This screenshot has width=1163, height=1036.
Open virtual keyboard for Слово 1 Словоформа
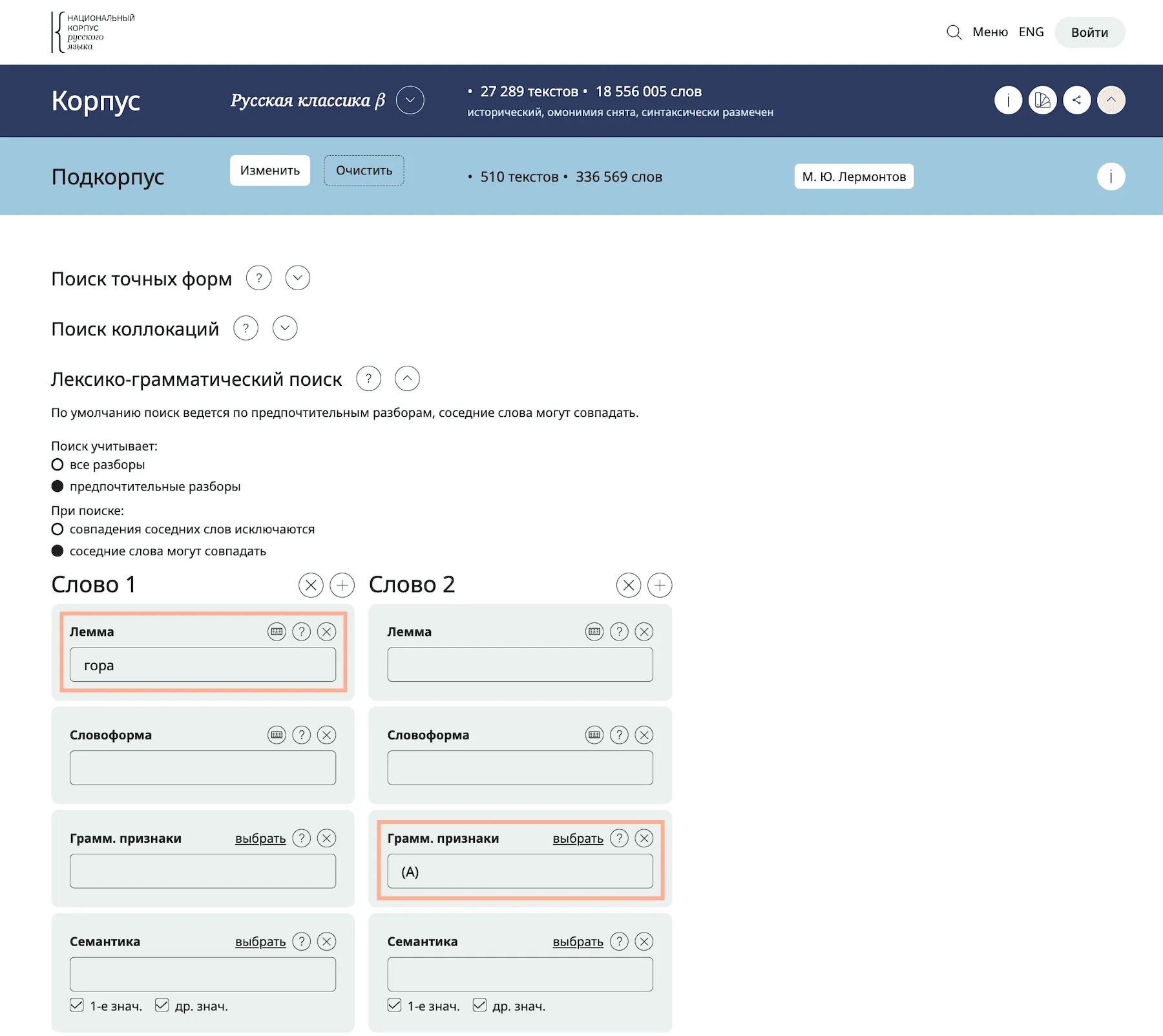pos(277,735)
